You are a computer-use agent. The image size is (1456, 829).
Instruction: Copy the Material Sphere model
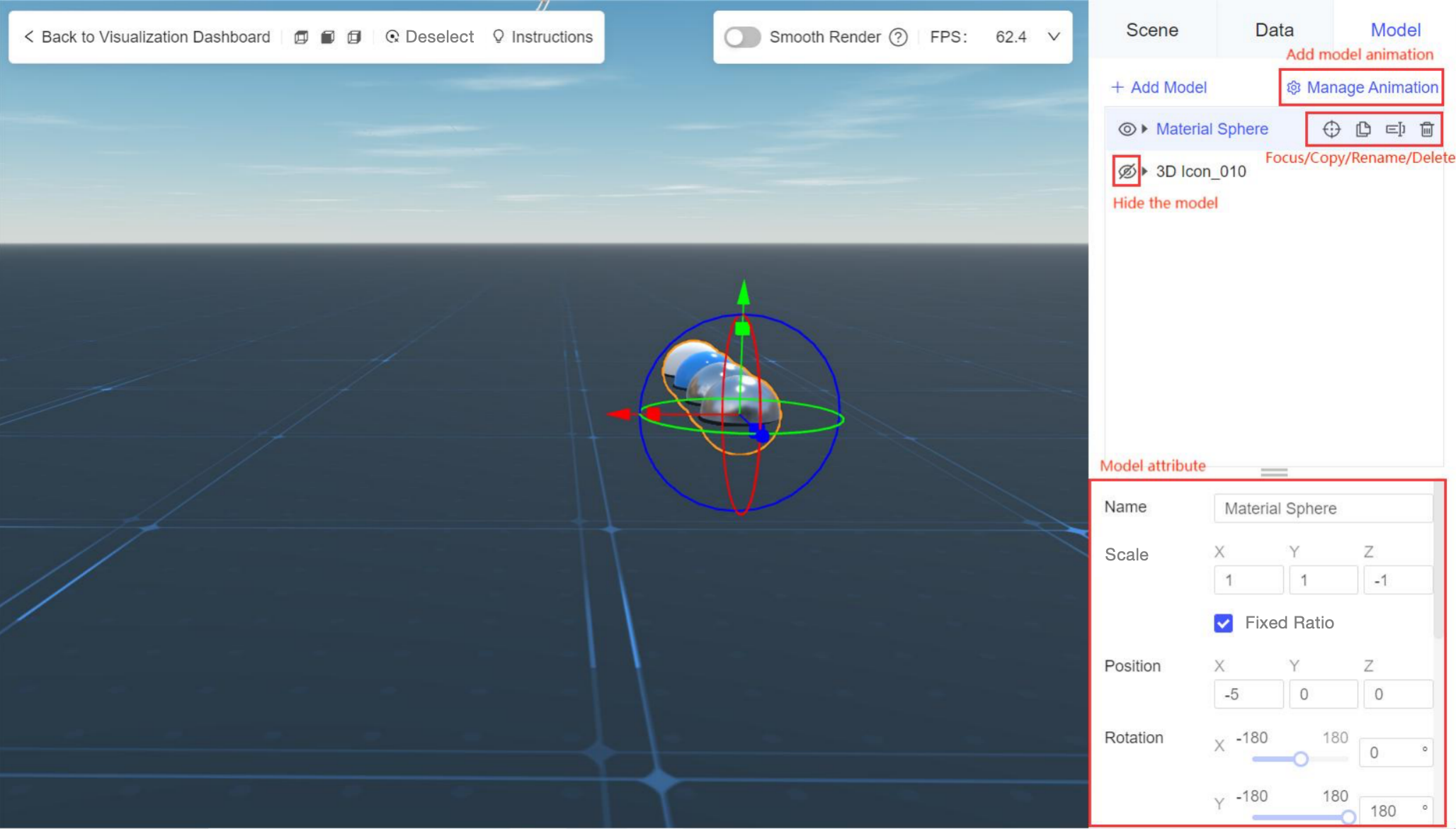[x=1363, y=129]
